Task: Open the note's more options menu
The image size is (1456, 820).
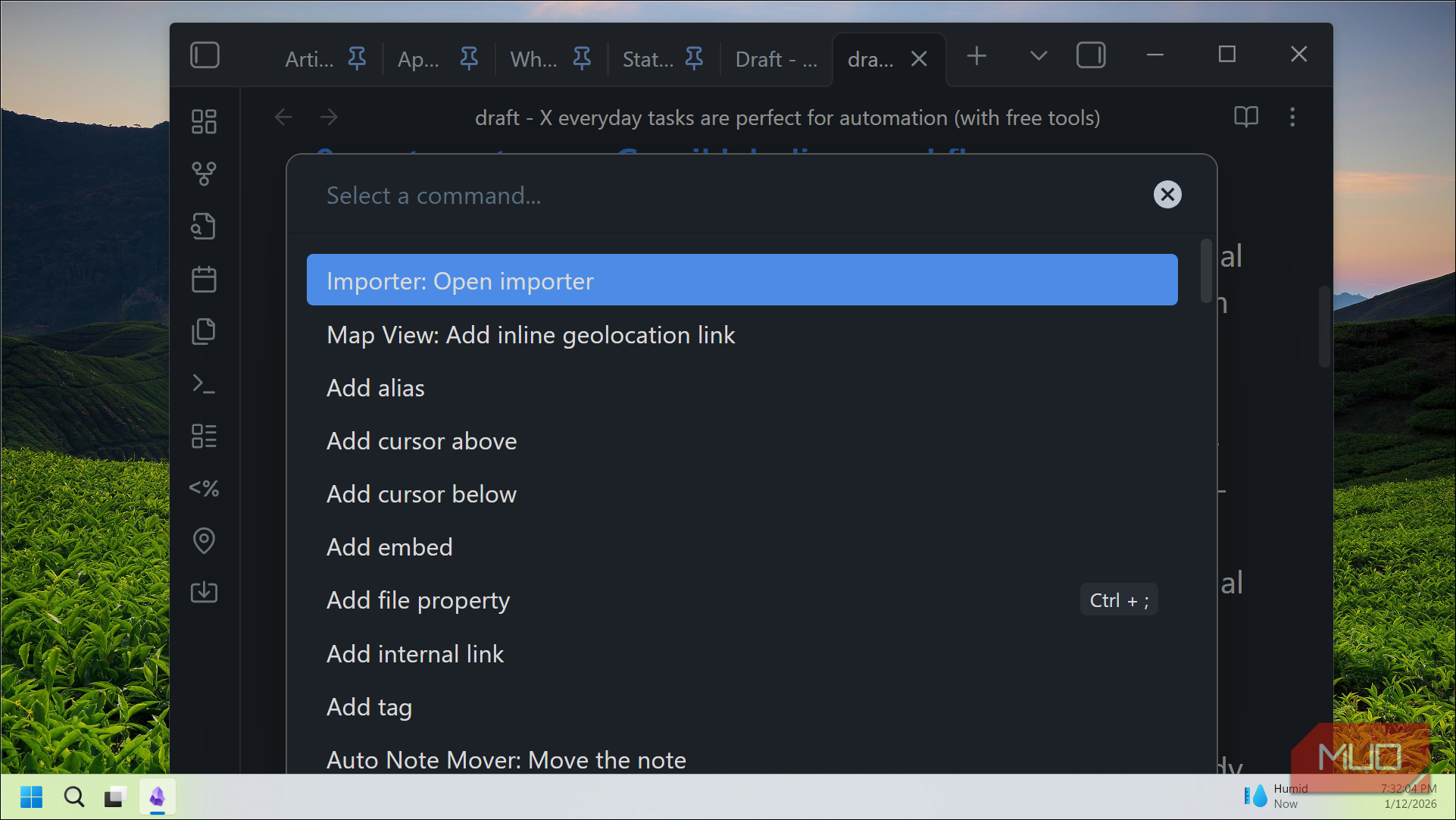Action: click(1292, 117)
